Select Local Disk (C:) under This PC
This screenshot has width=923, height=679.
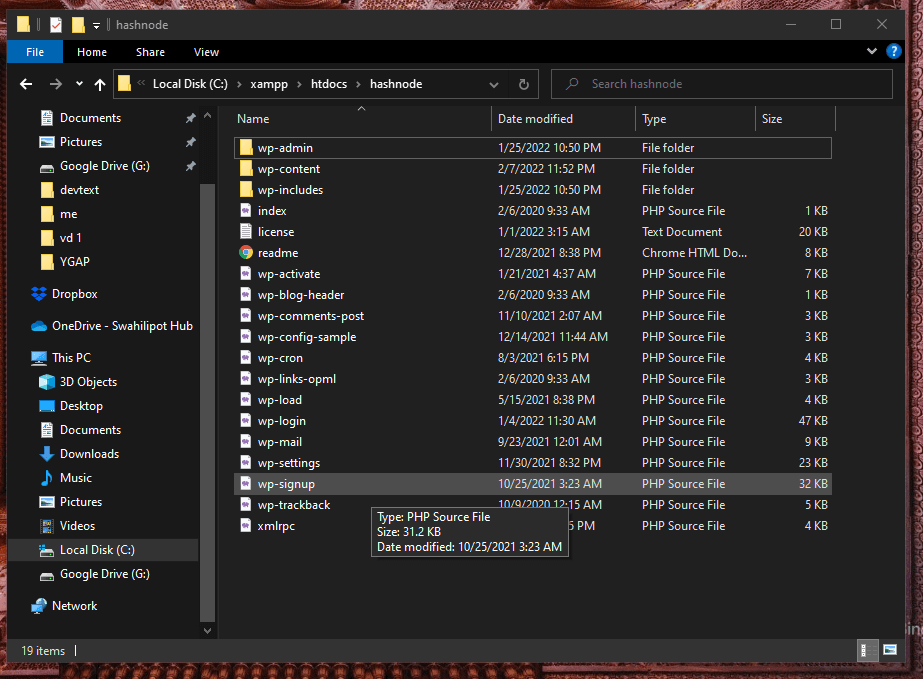tap(97, 550)
